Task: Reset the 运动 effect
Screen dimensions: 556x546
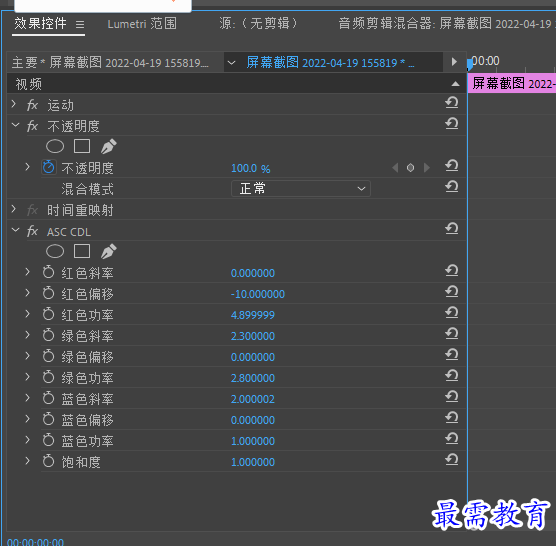Action: (451, 103)
